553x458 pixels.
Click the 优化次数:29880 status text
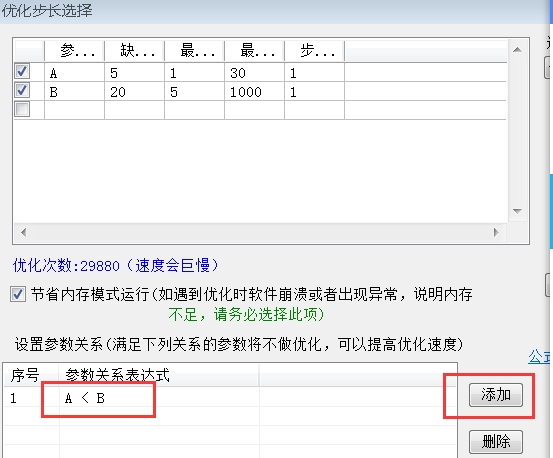tap(116, 265)
